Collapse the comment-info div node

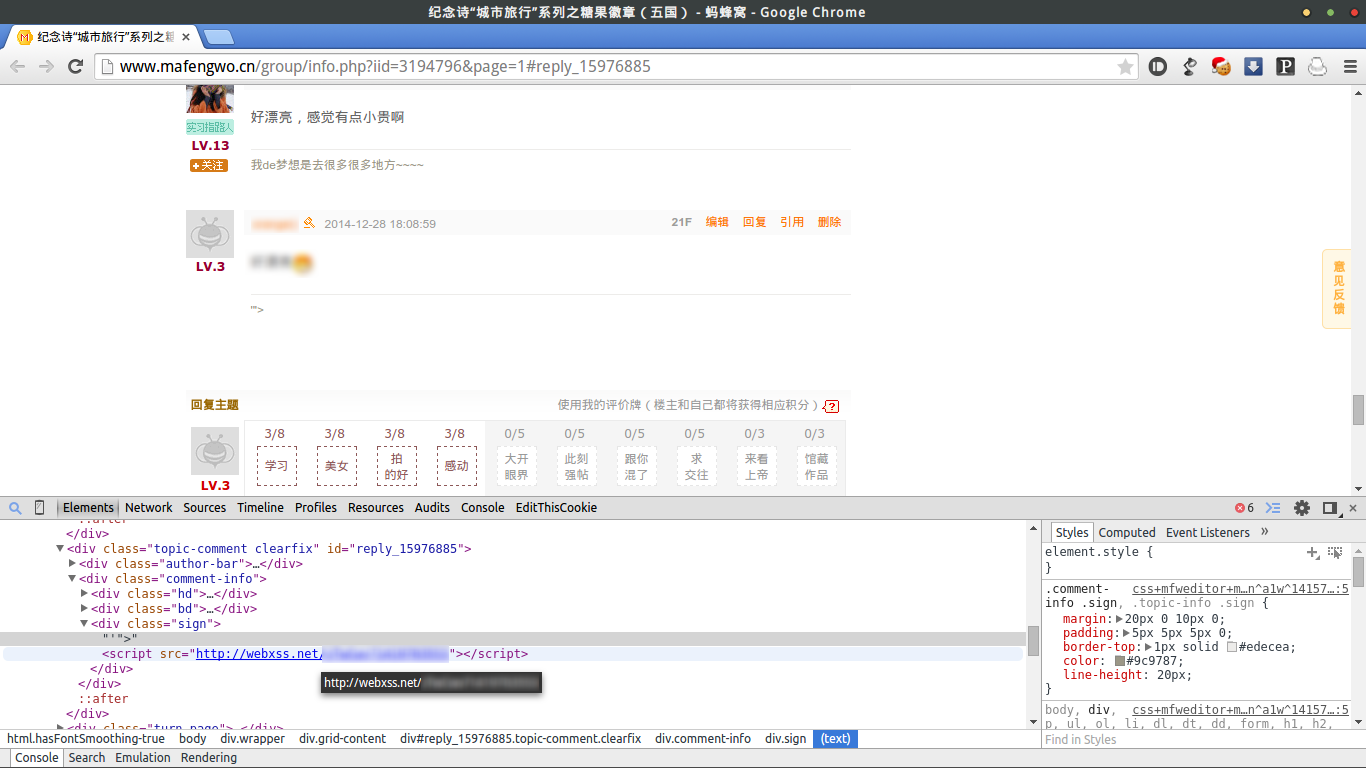(72, 579)
